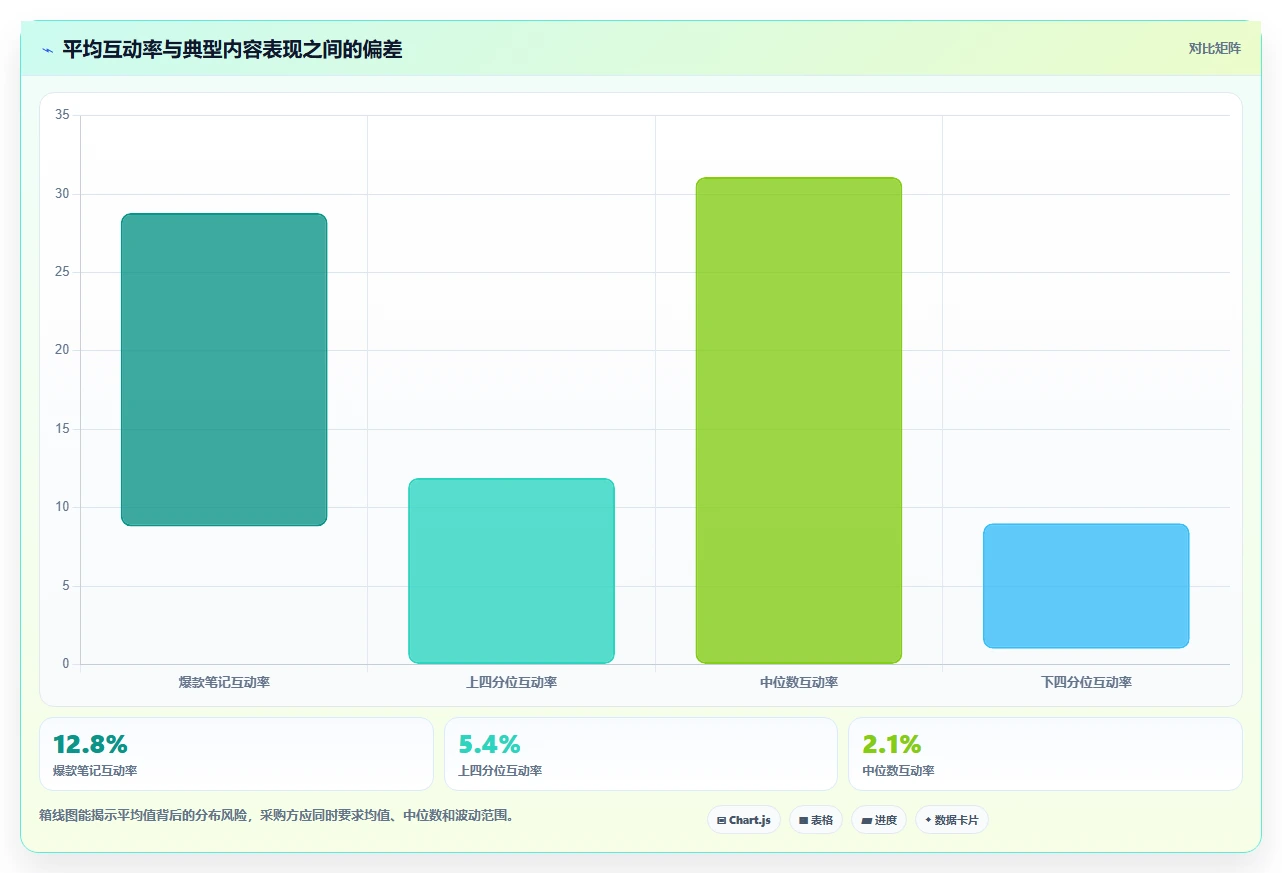Click the lightning icon beside the title
1282x873 pixels.
coord(48,50)
